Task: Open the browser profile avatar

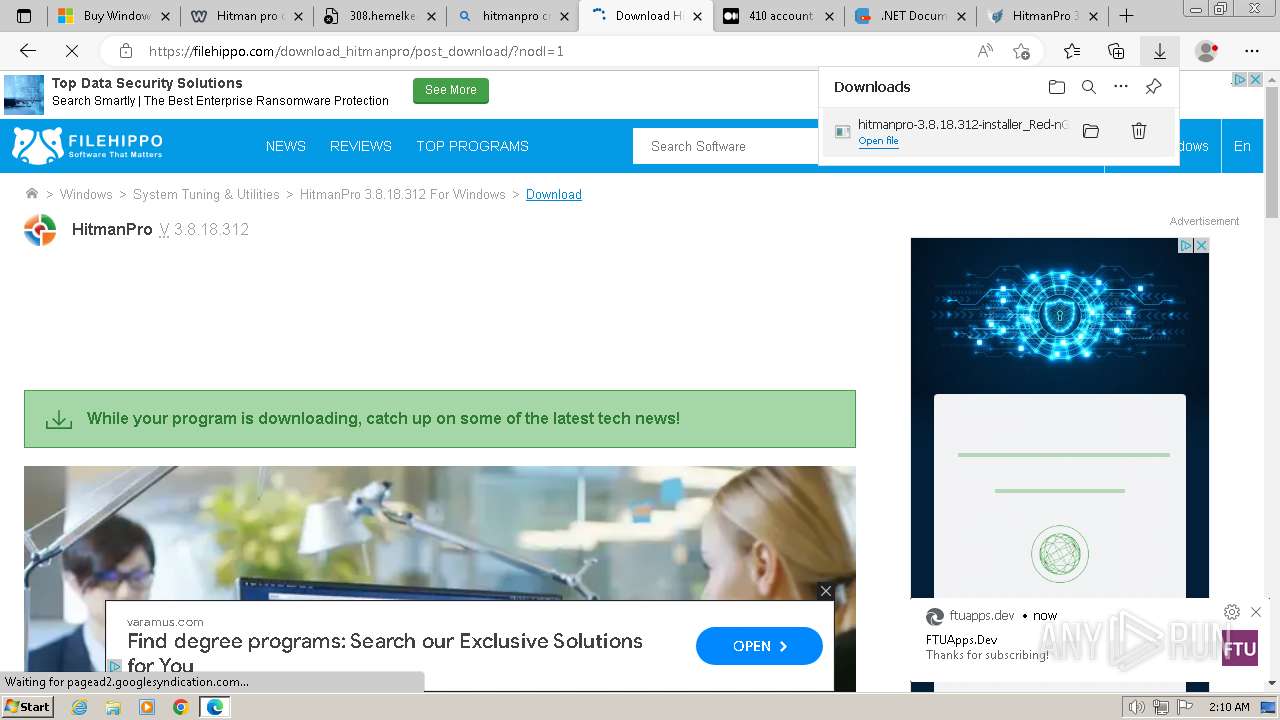Action: (x=1207, y=51)
